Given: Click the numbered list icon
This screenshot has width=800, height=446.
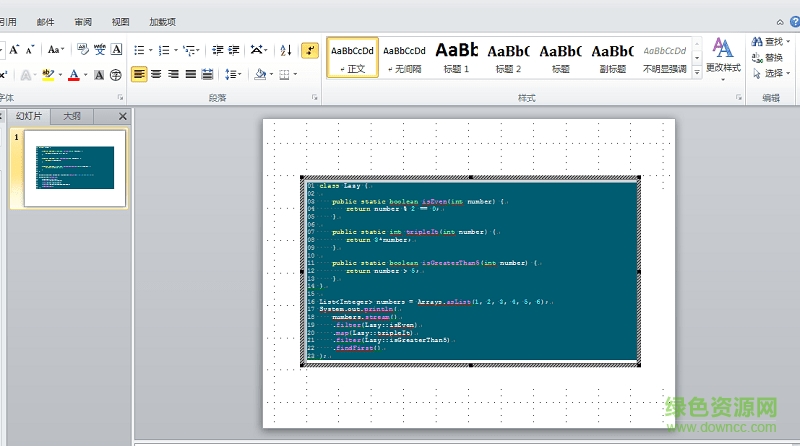Looking at the screenshot, I should [164, 49].
